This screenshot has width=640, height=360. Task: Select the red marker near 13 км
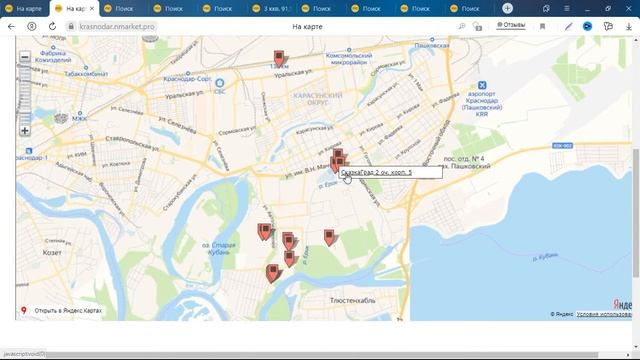coord(279,59)
